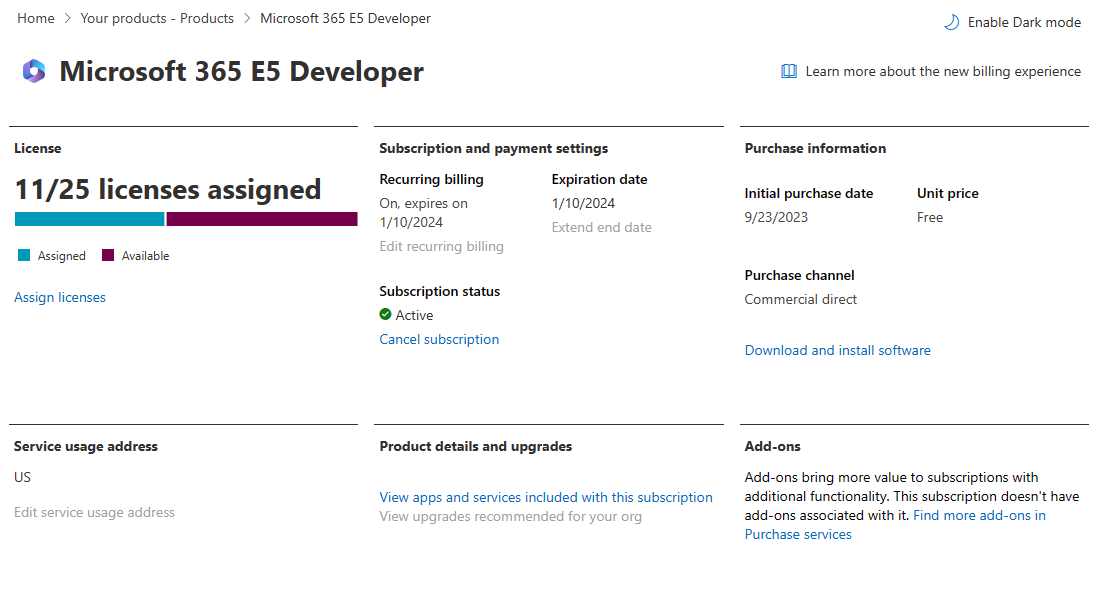
Task: Click the Available legend label
Action: click(x=145, y=255)
